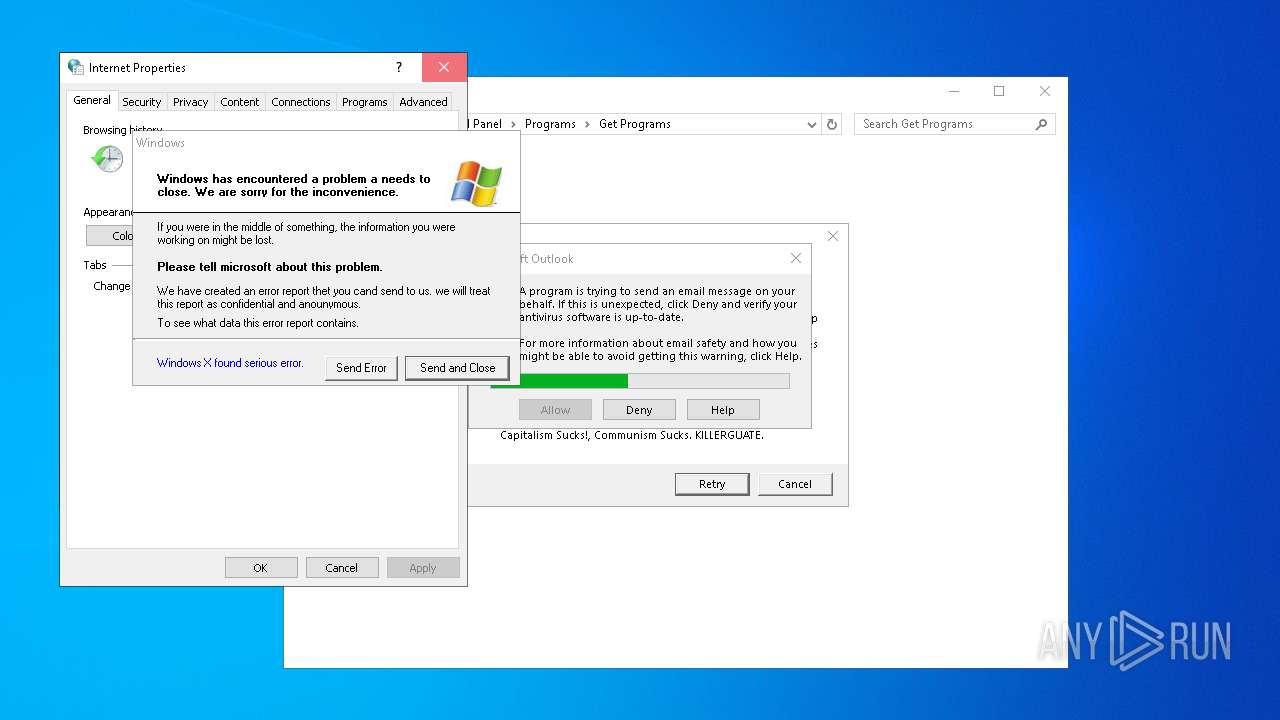Click 'Please tell microsoft about this problem' text
This screenshot has height=720, width=1280.
point(270,267)
